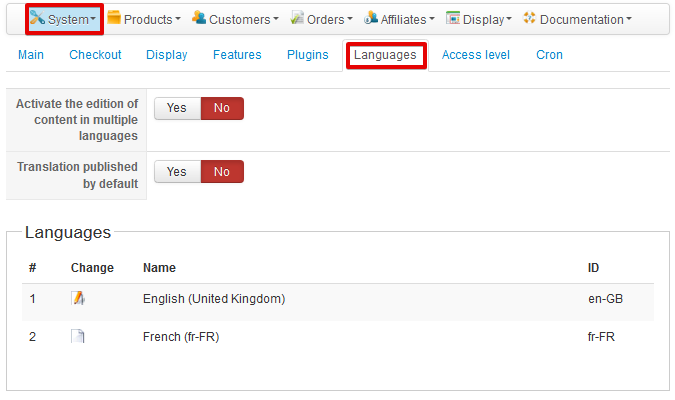This screenshot has width=675, height=400.
Task: Click the Orders notepad icon
Action: (x=297, y=18)
